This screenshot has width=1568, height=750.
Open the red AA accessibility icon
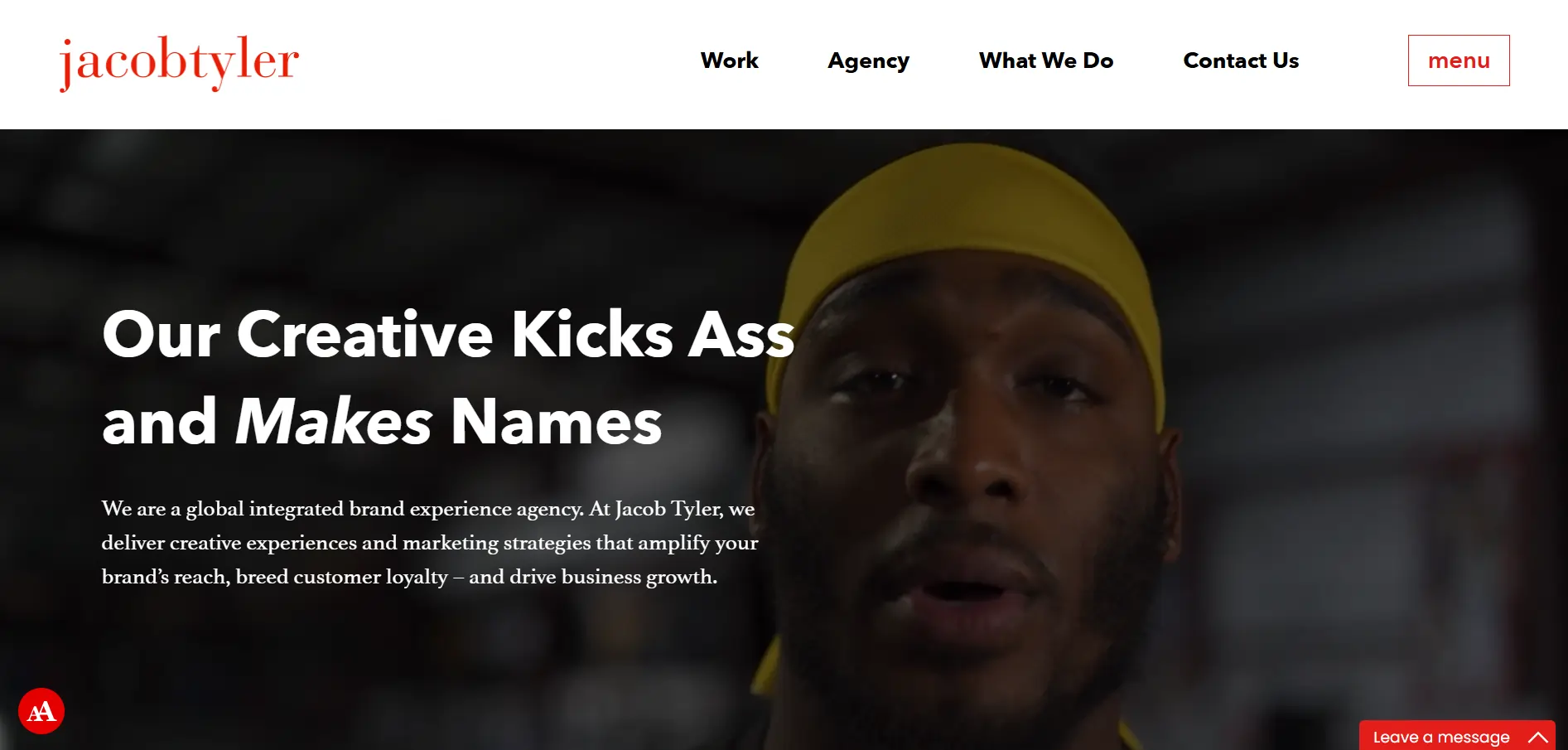point(41,711)
